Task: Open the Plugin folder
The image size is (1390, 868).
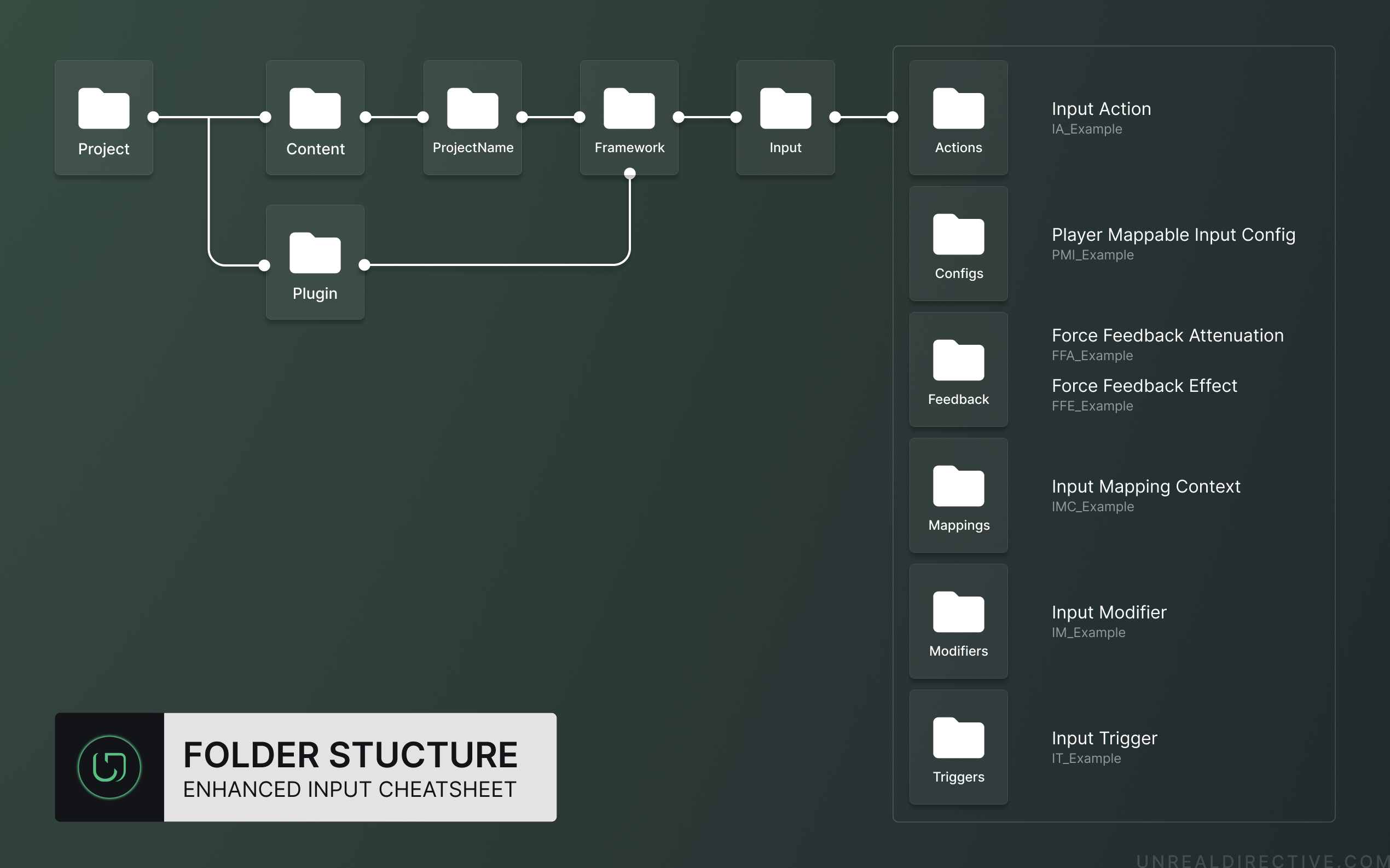Action: coord(315,253)
